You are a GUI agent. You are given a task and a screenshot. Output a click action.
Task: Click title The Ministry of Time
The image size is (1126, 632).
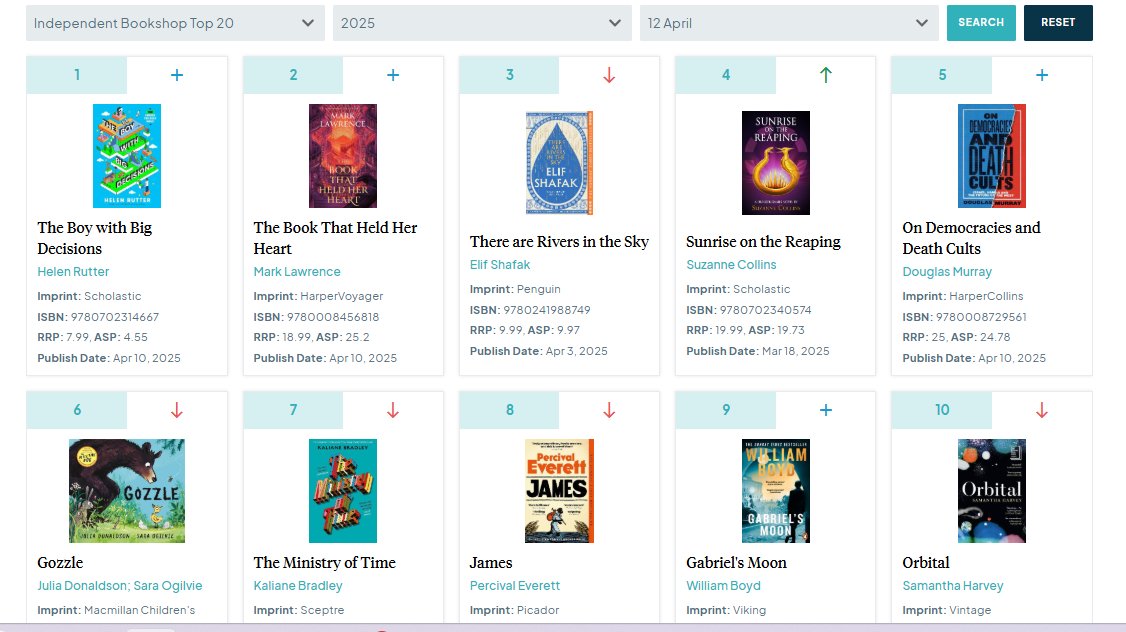pyautogui.click(x=325, y=562)
